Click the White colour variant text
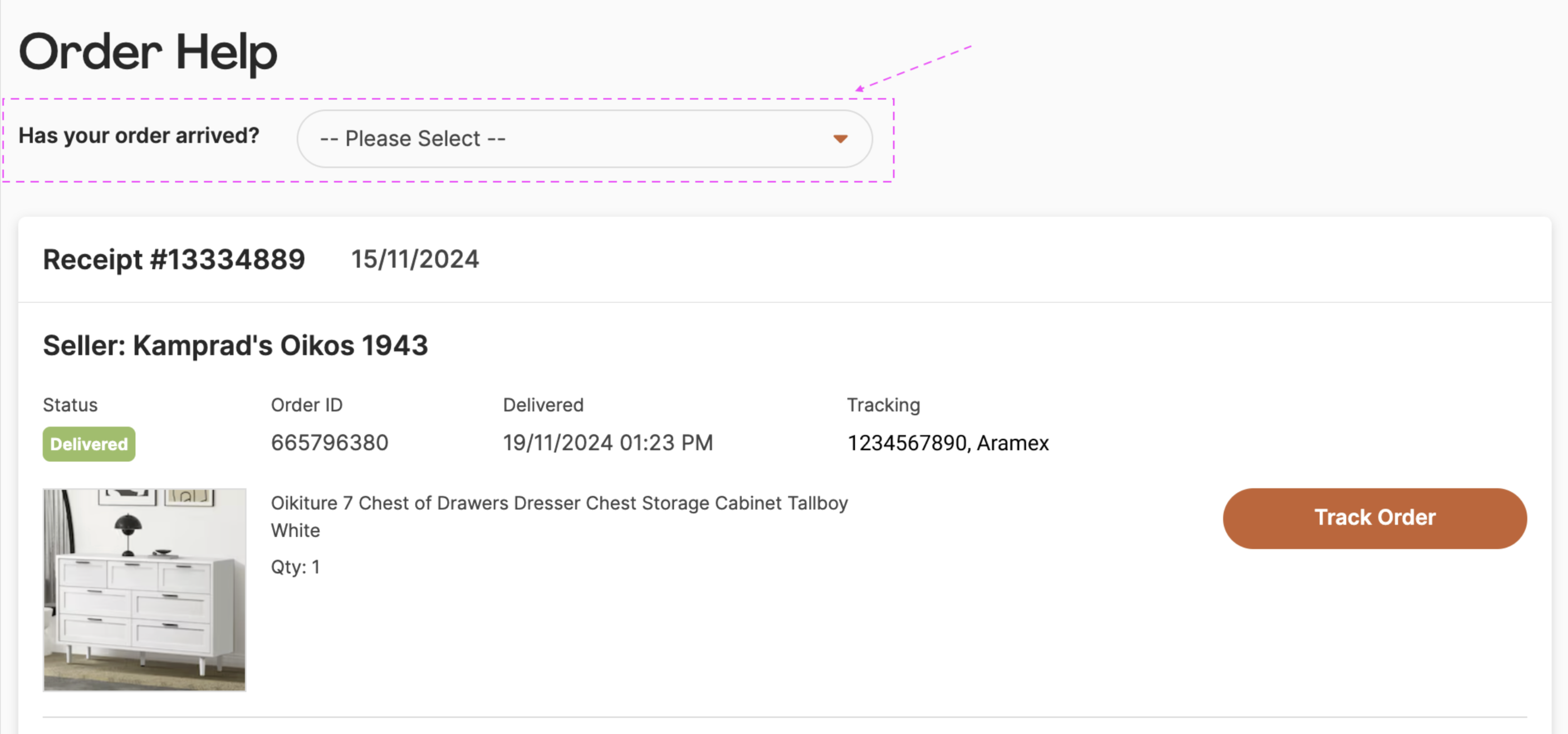 (295, 530)
